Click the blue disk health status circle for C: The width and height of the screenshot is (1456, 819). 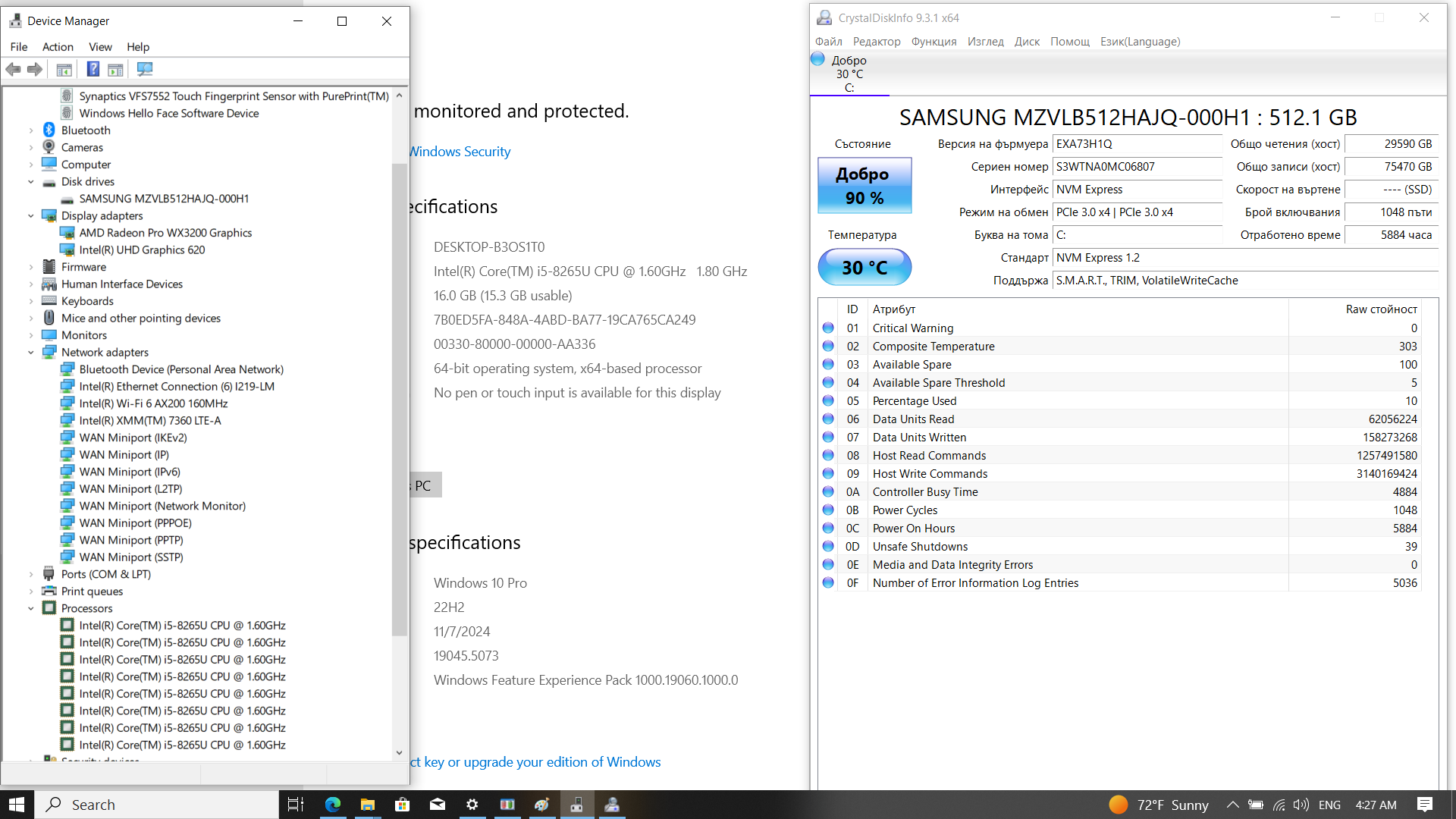(x=817, y=59)
